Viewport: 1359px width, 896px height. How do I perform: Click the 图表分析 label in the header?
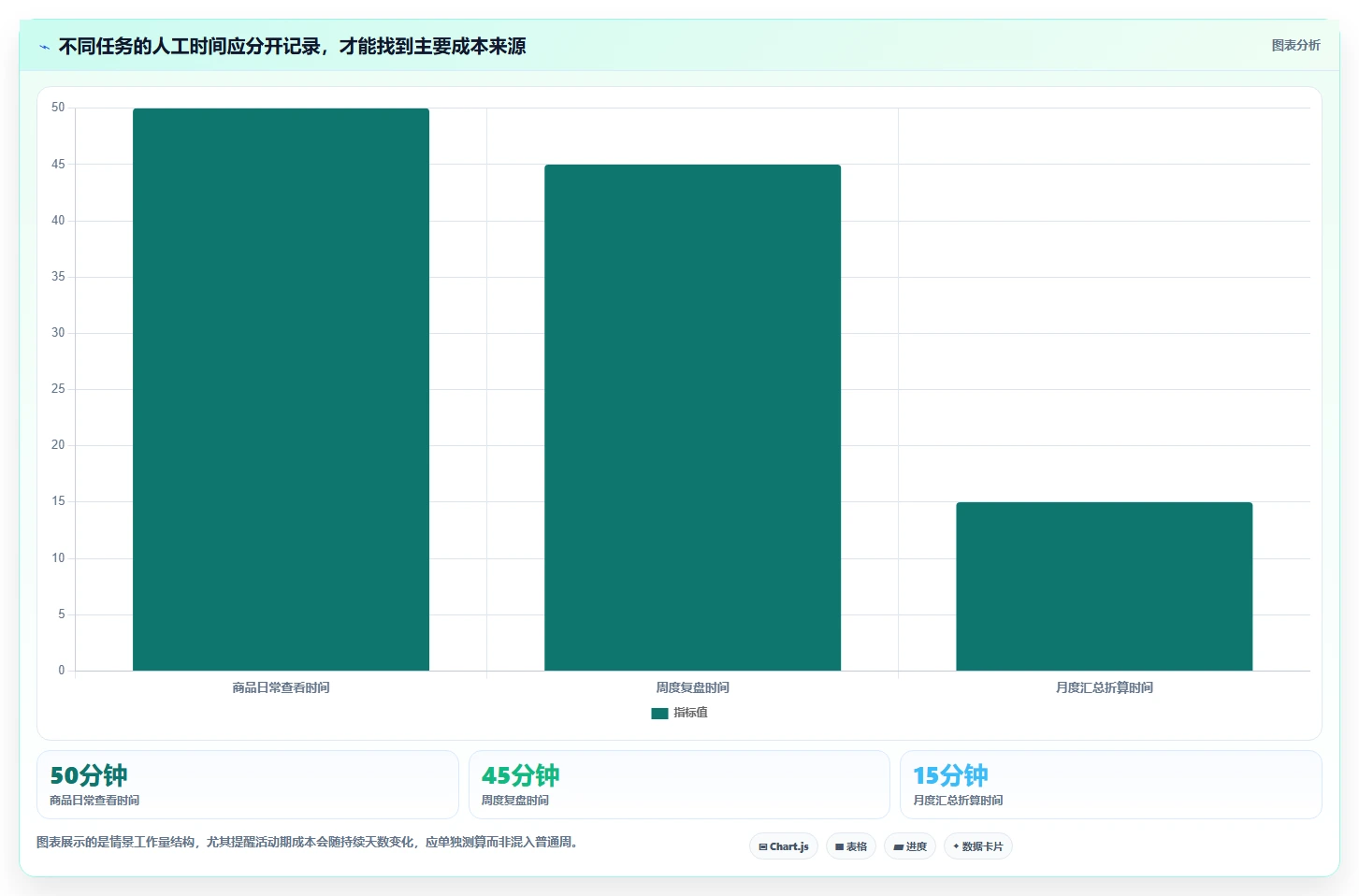[x=1295, y=45]
